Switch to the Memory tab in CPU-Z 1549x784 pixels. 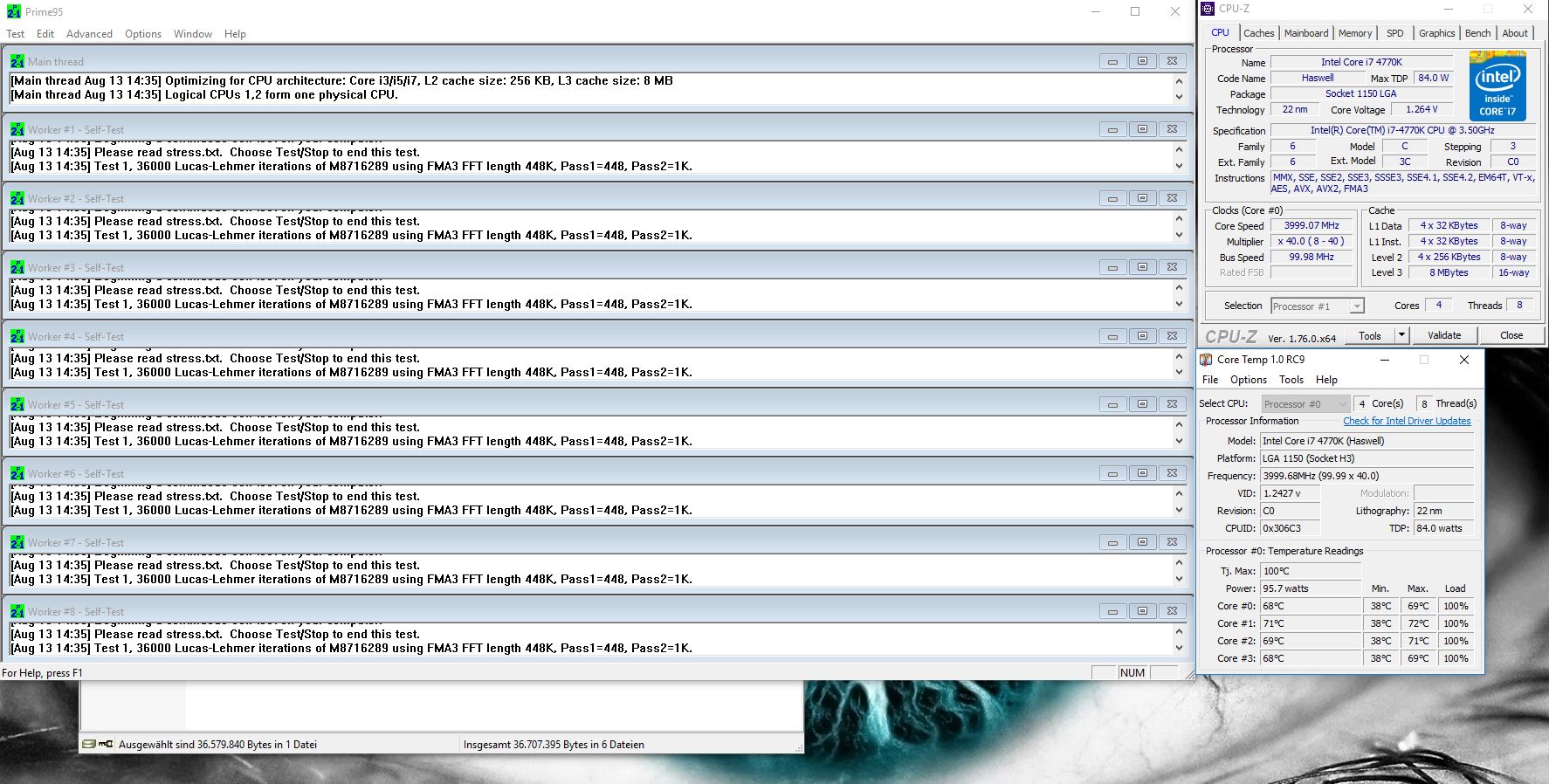click(1355, 33)
